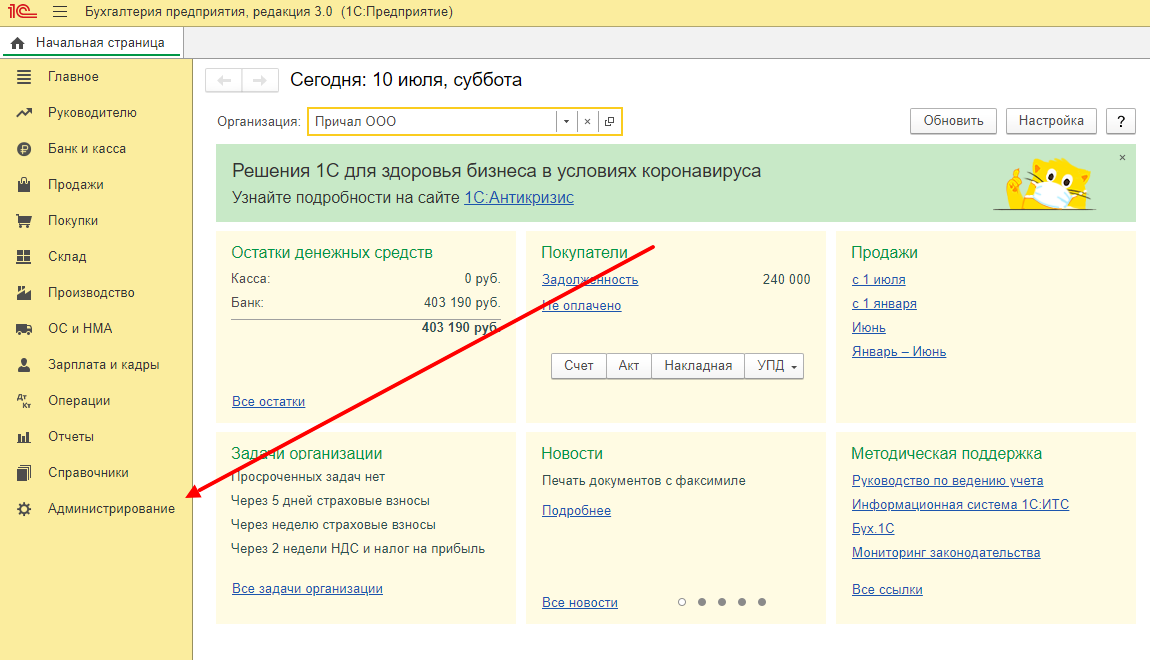Open the Все новости link

click(x=579, y=603)
